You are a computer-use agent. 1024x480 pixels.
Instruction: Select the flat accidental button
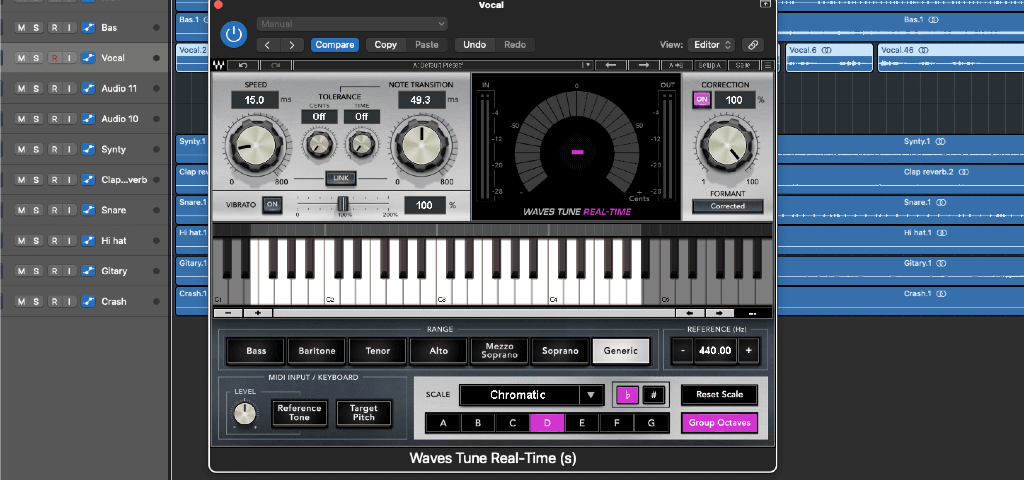click(628, 394)
